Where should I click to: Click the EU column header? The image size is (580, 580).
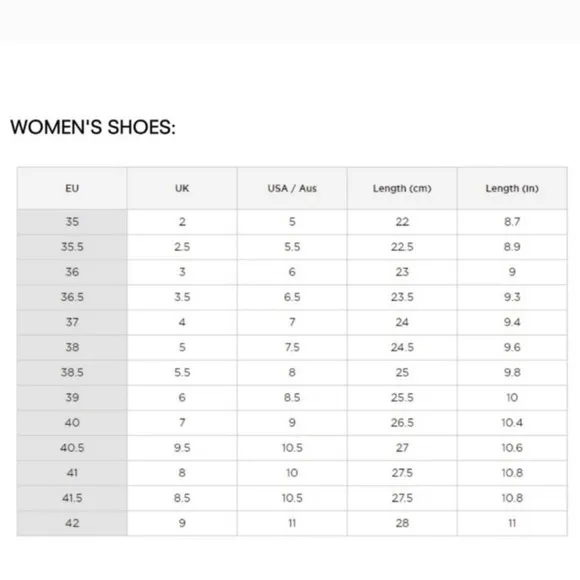[72, 188]
